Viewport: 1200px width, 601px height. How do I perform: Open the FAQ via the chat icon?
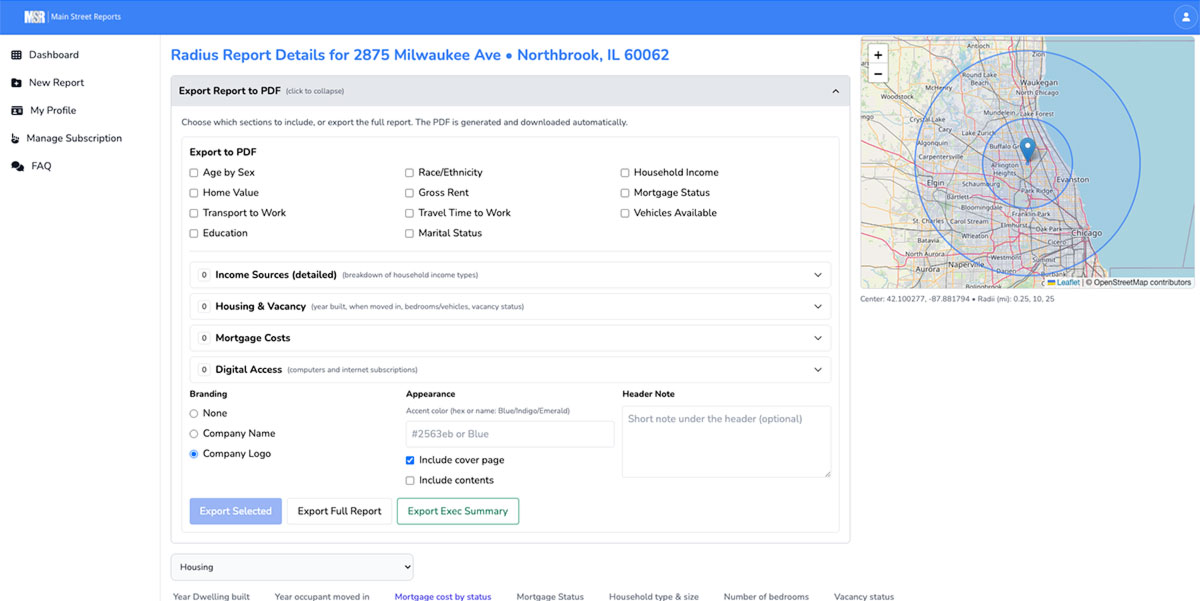tap(15, 166)
